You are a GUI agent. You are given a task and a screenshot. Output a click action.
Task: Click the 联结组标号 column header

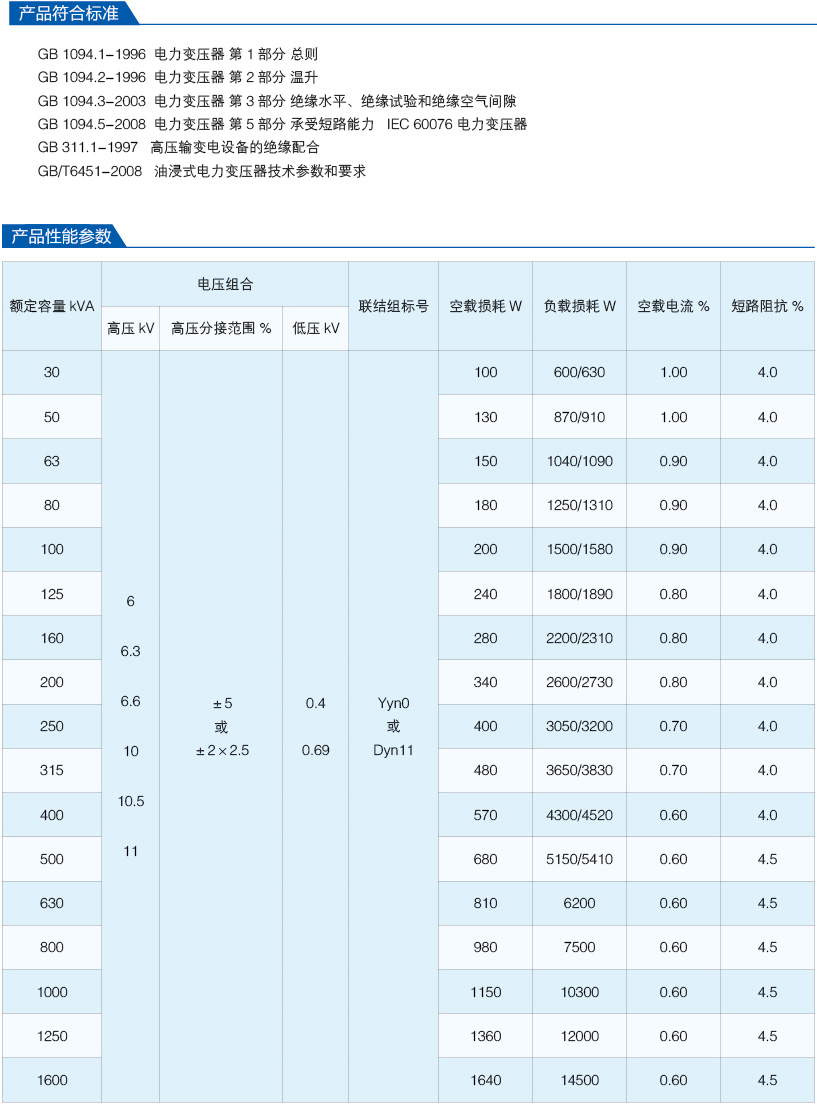point(393,306)
